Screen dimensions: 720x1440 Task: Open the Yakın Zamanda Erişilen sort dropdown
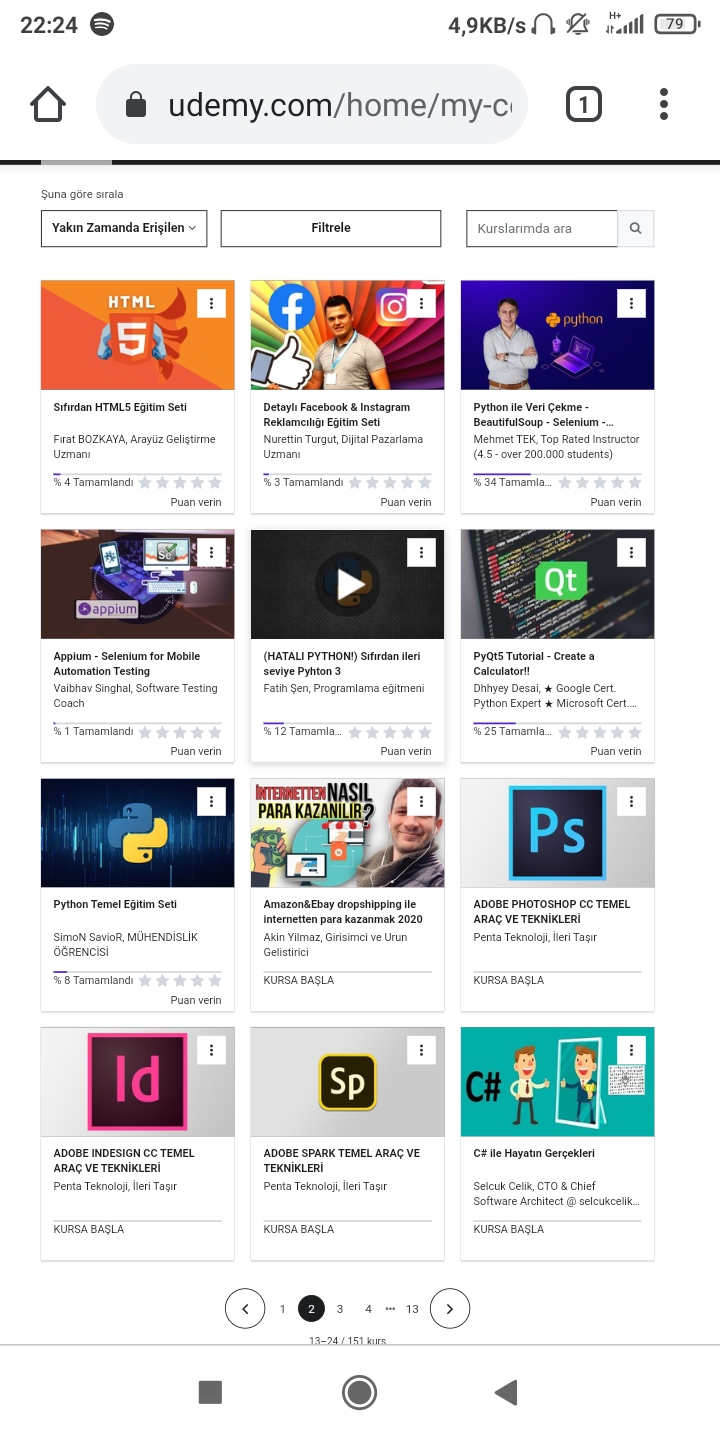click(x=124, y=228)
